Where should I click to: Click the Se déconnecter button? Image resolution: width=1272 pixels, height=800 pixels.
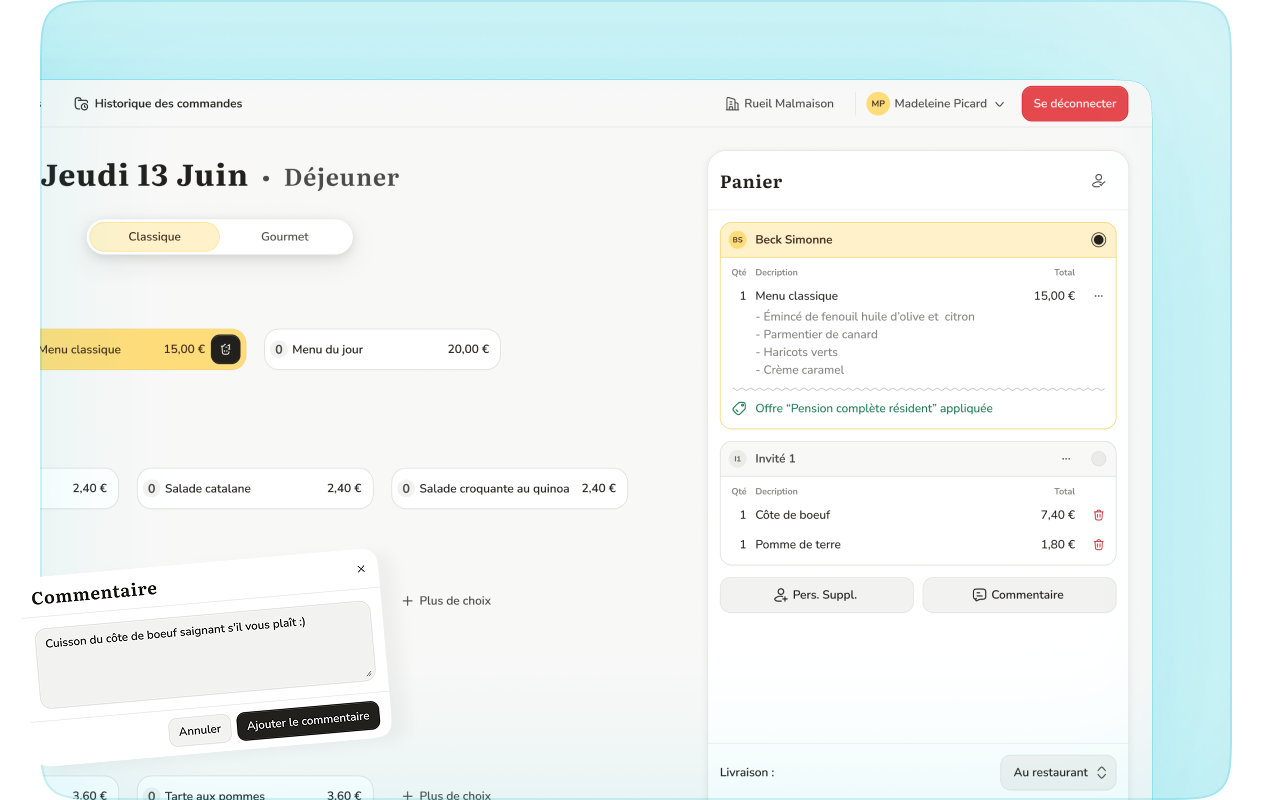click(x=1074, y=104)
